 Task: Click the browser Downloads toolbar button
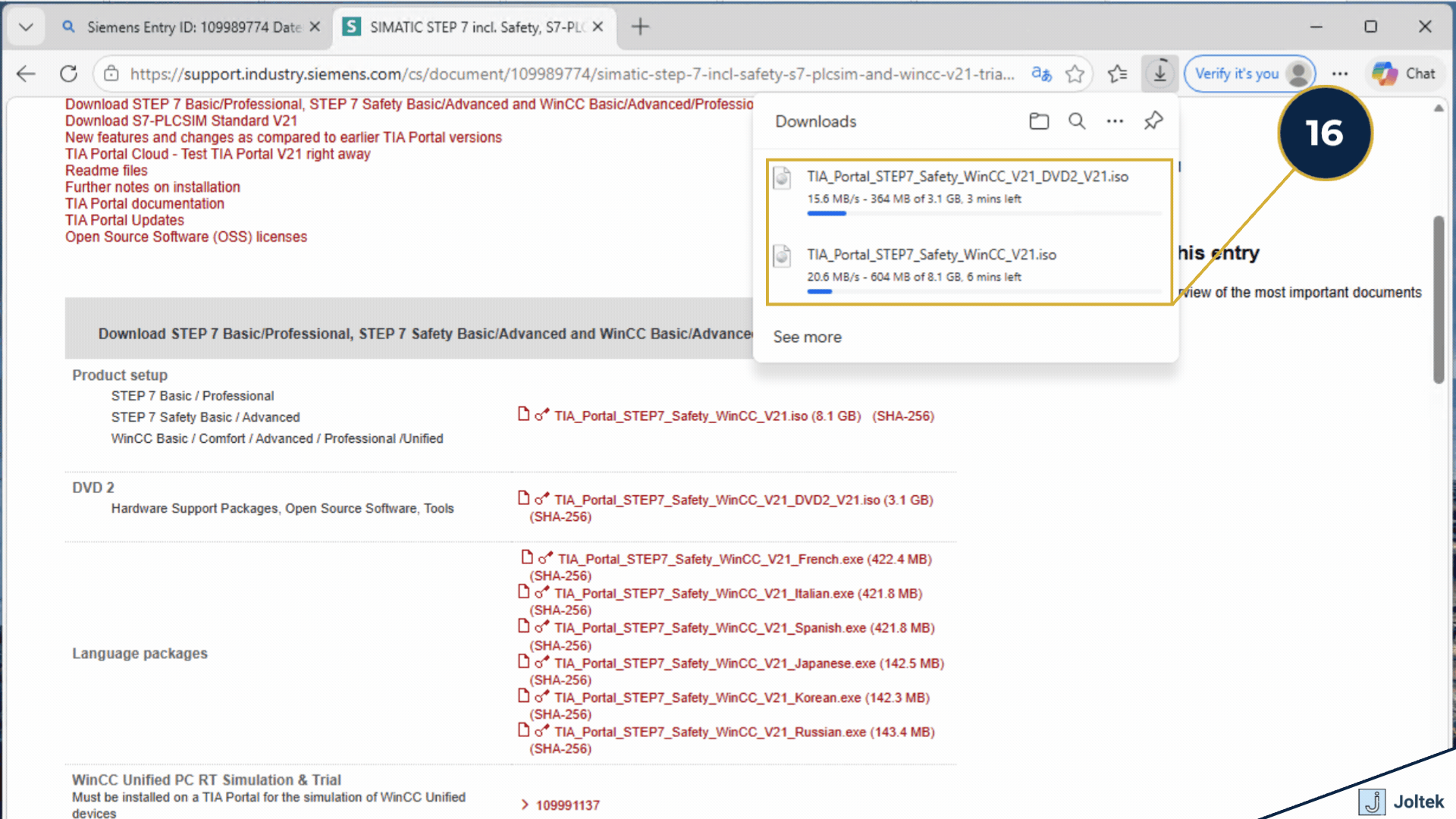click(1159, 74)
